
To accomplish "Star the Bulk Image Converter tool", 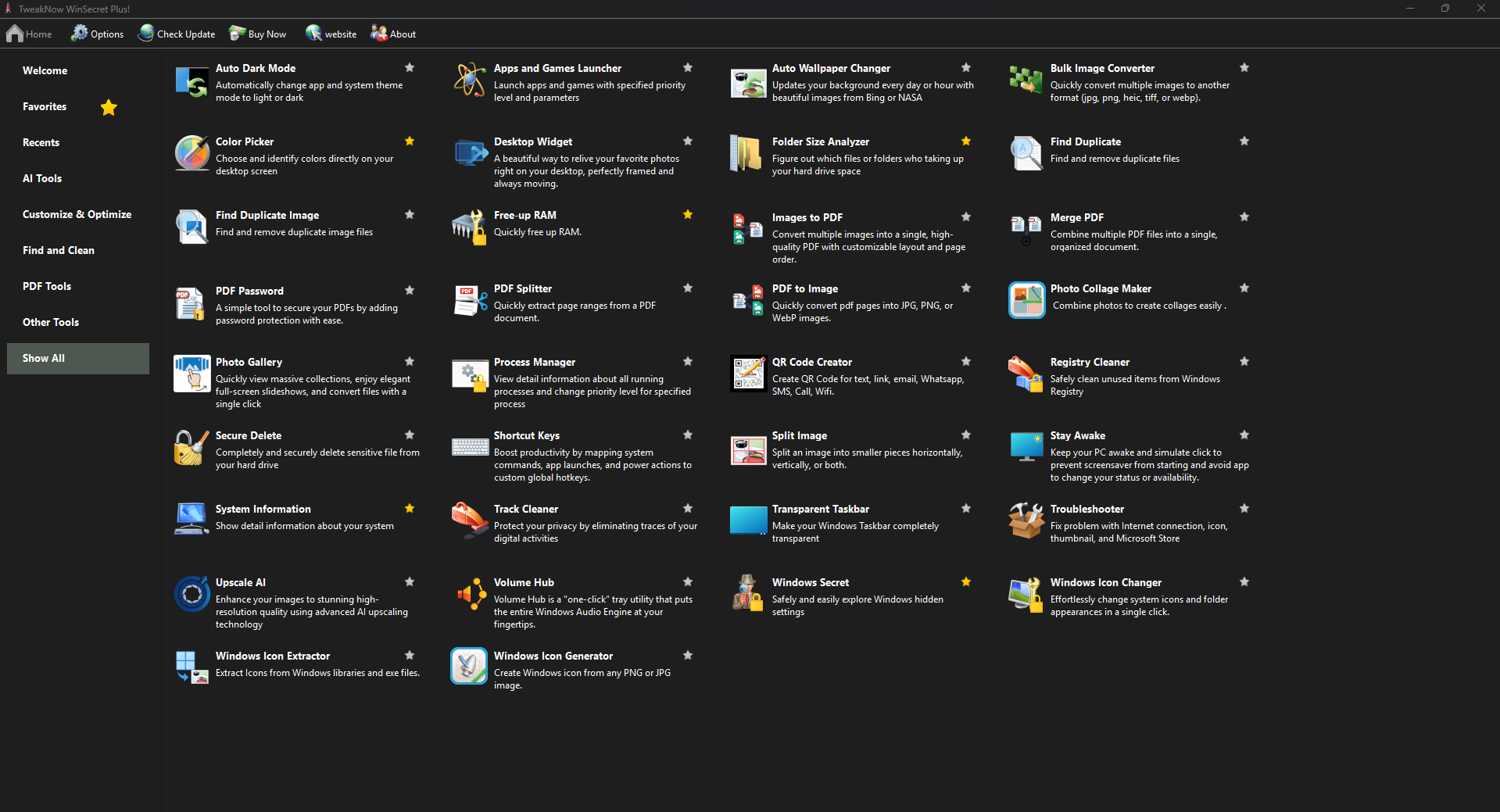I will pyautogui.click(x=1244, y=68).
